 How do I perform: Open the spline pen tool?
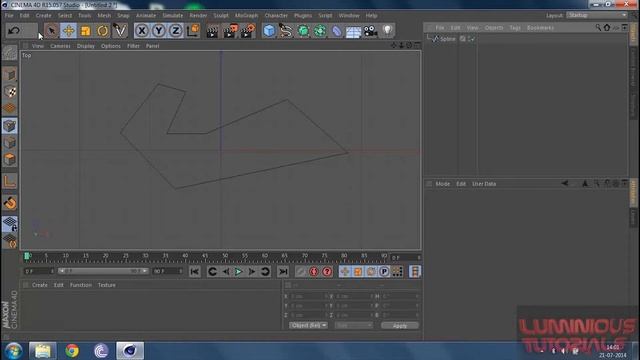coord(286,31)
